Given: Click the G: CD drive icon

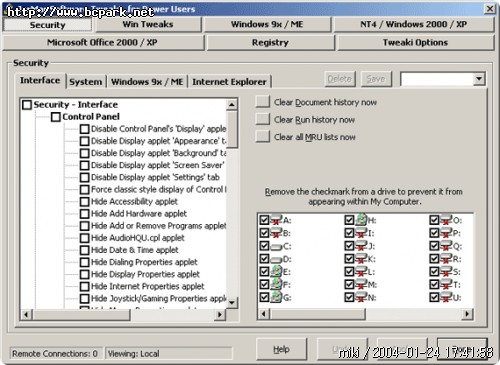Looking at the screenshot, I should (276, 297).
